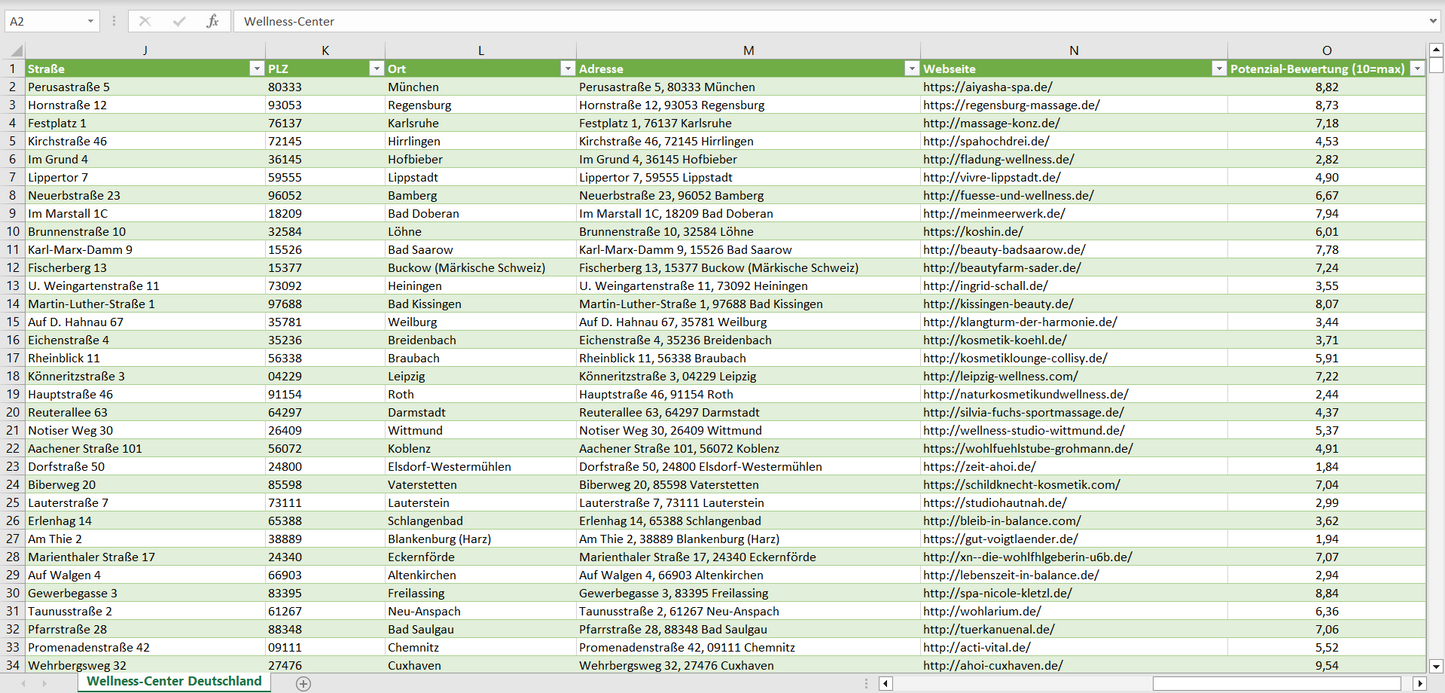Click the horizontal scrollbar left arrow
1445x693 pixels.
tap(885, 684)
